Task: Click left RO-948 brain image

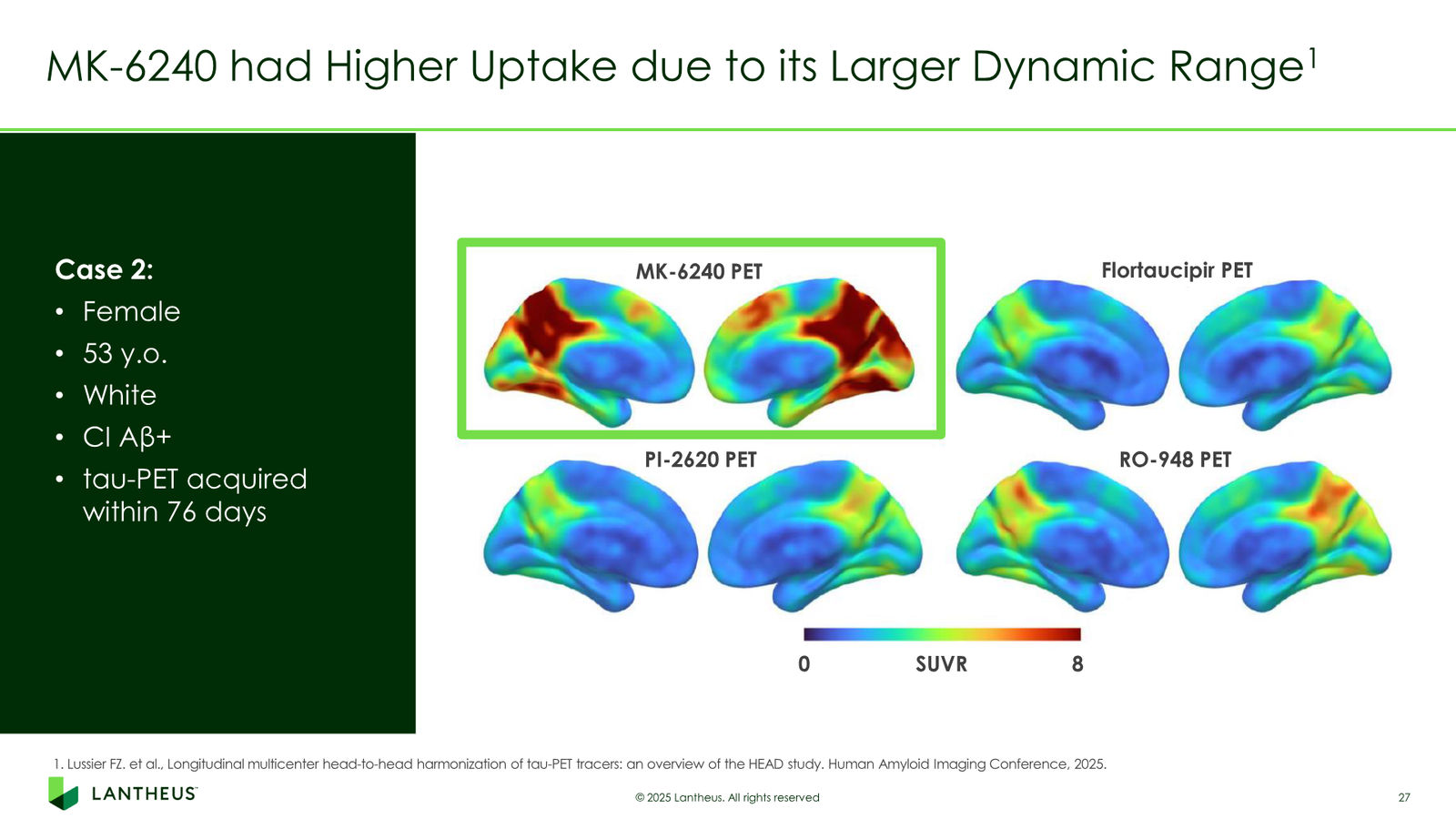Action: pyautogui.click(x=1062, y=535)
